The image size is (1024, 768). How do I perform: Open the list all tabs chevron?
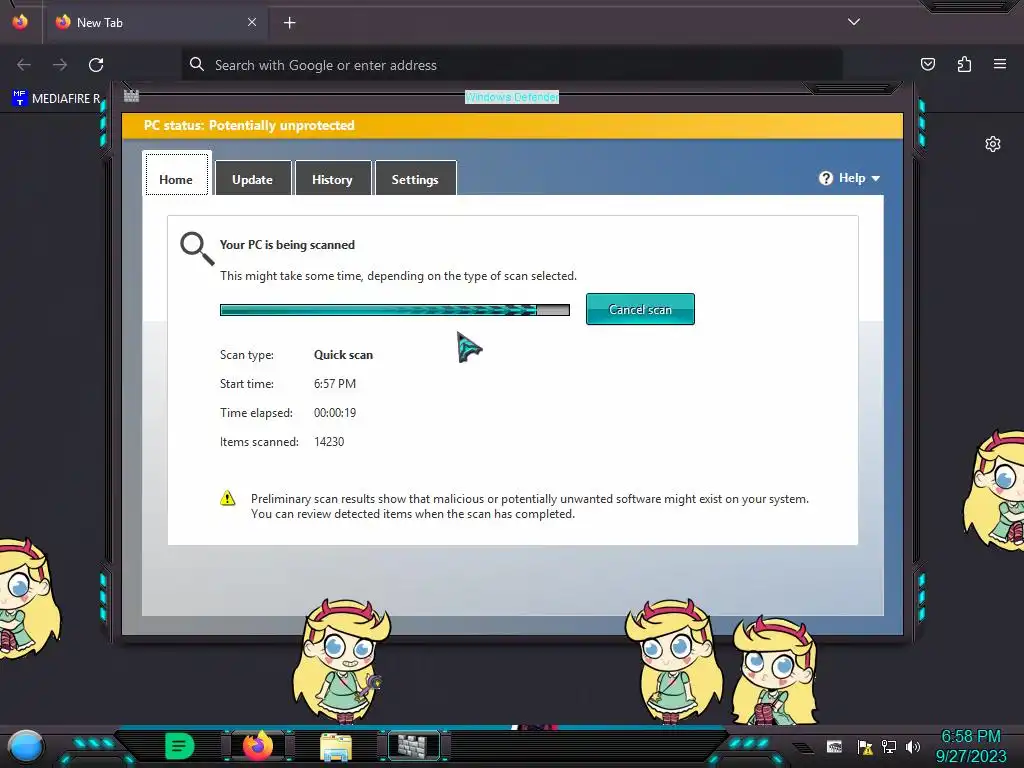tap(854, 22)
